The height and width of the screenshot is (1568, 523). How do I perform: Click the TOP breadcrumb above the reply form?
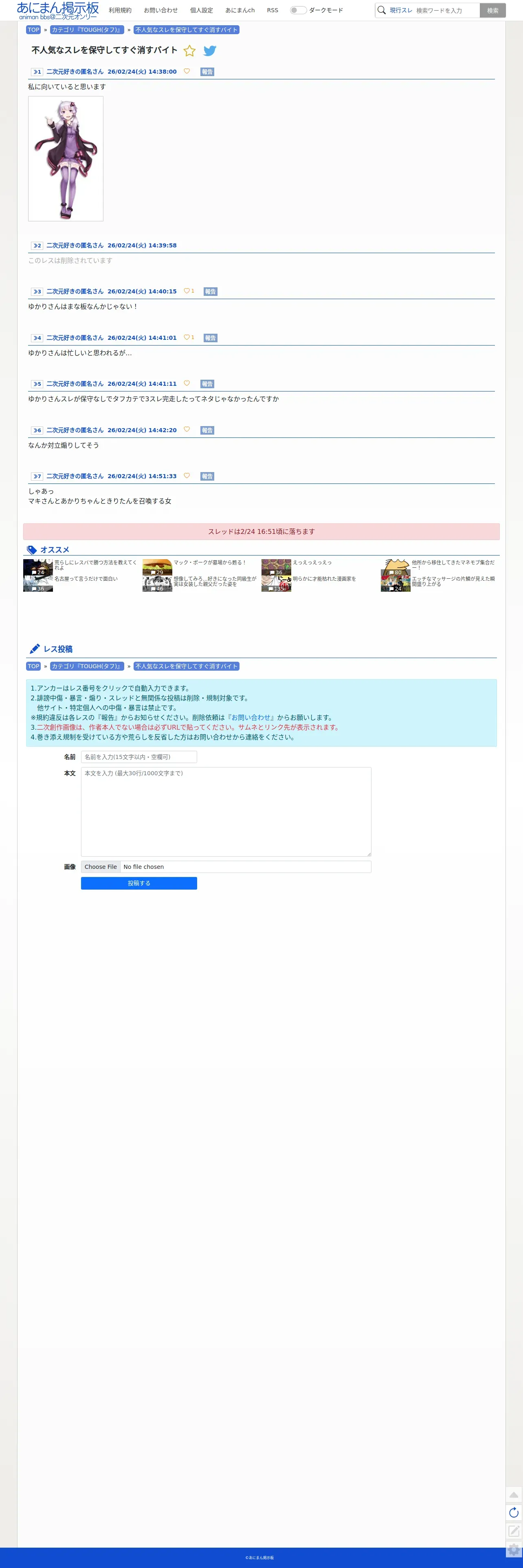(x=33, y=667)
